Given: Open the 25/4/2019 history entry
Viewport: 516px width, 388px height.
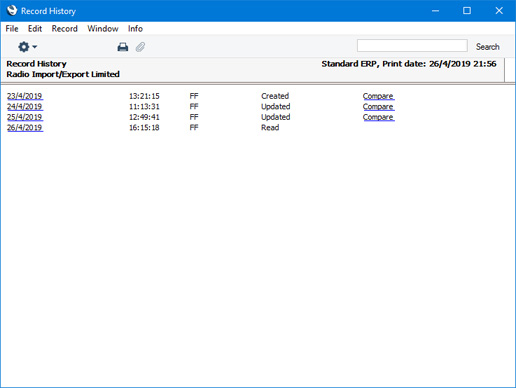Looking at the screenshot, I should 25,117.
